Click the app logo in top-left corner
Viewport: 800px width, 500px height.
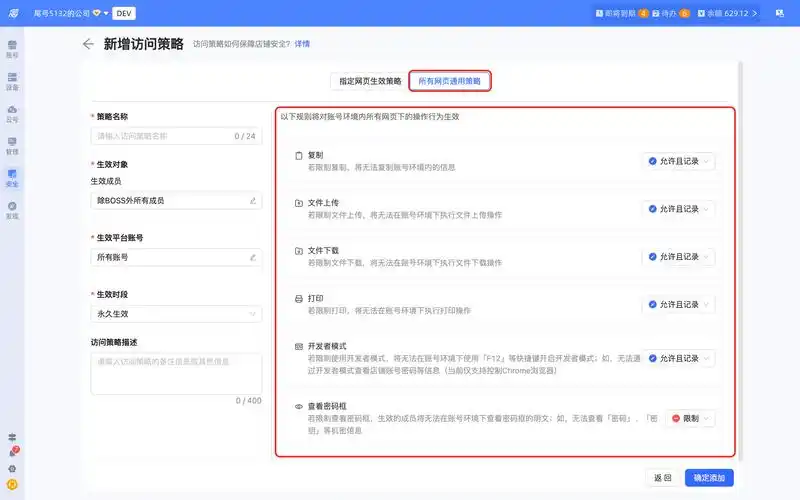pos(14,13)
